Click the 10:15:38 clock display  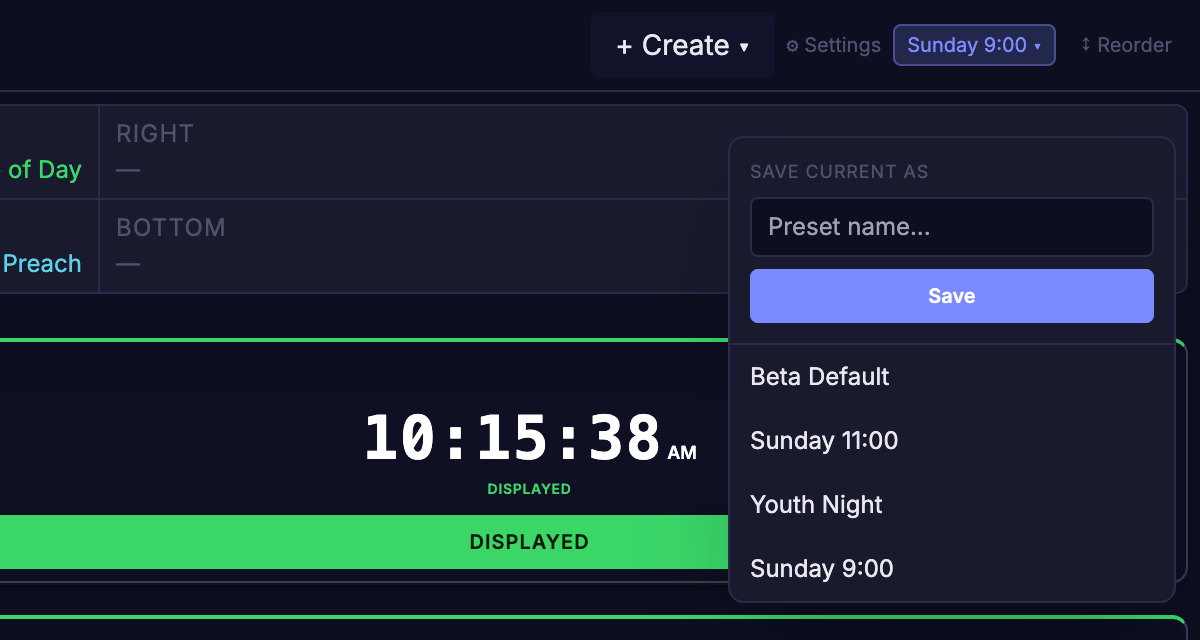pos(529,440)
